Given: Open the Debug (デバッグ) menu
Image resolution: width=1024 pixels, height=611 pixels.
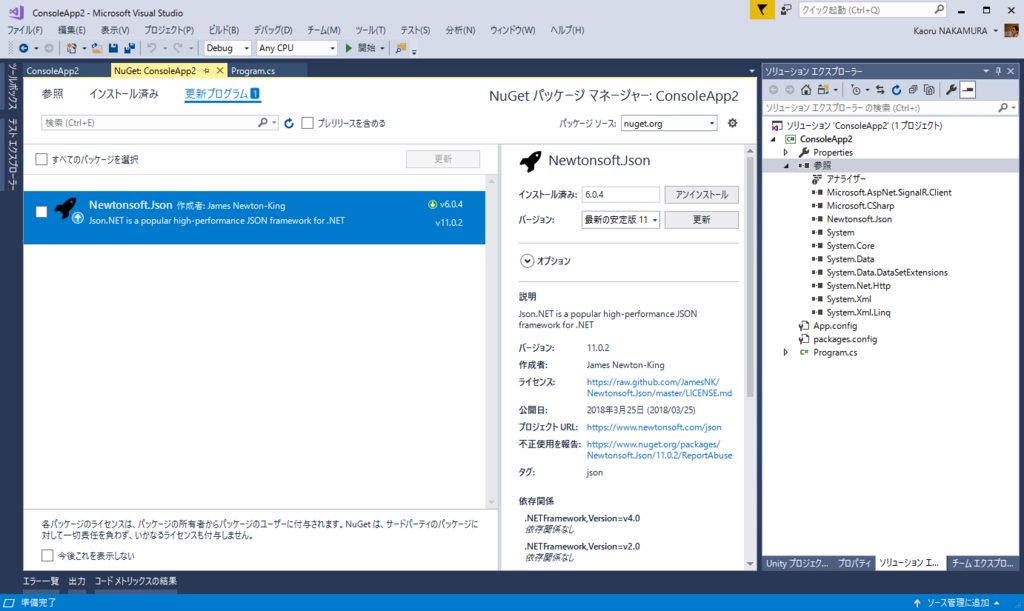Looking at the screenshot, I should point(273,30).
